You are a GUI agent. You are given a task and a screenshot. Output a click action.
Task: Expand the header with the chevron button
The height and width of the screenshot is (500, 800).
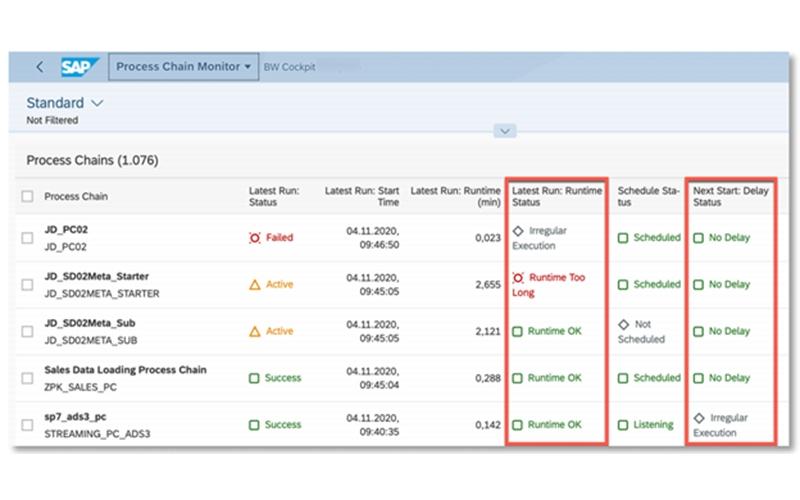[x=505, y=131]
